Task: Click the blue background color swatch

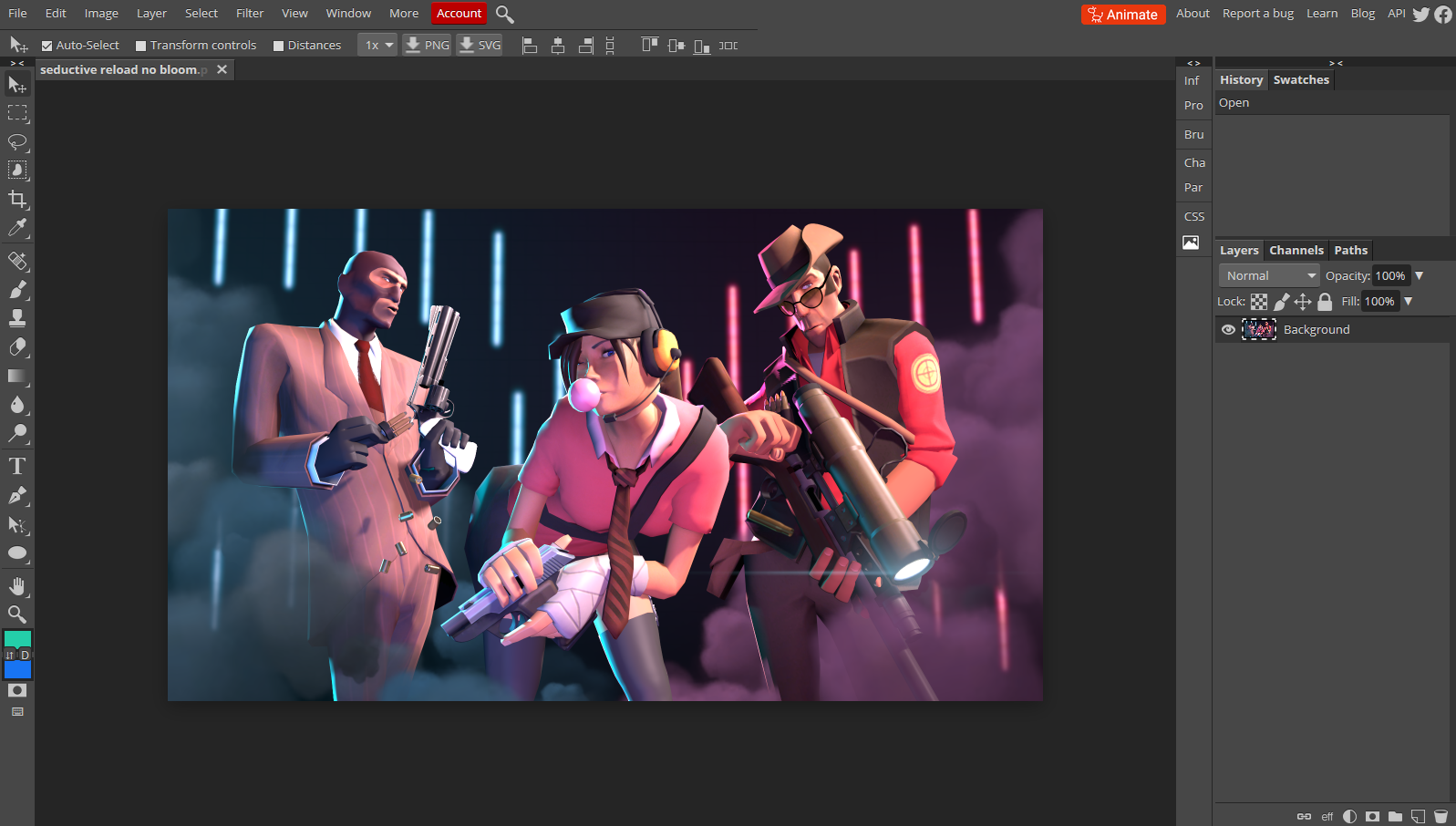Action: (x=17, y=670)
